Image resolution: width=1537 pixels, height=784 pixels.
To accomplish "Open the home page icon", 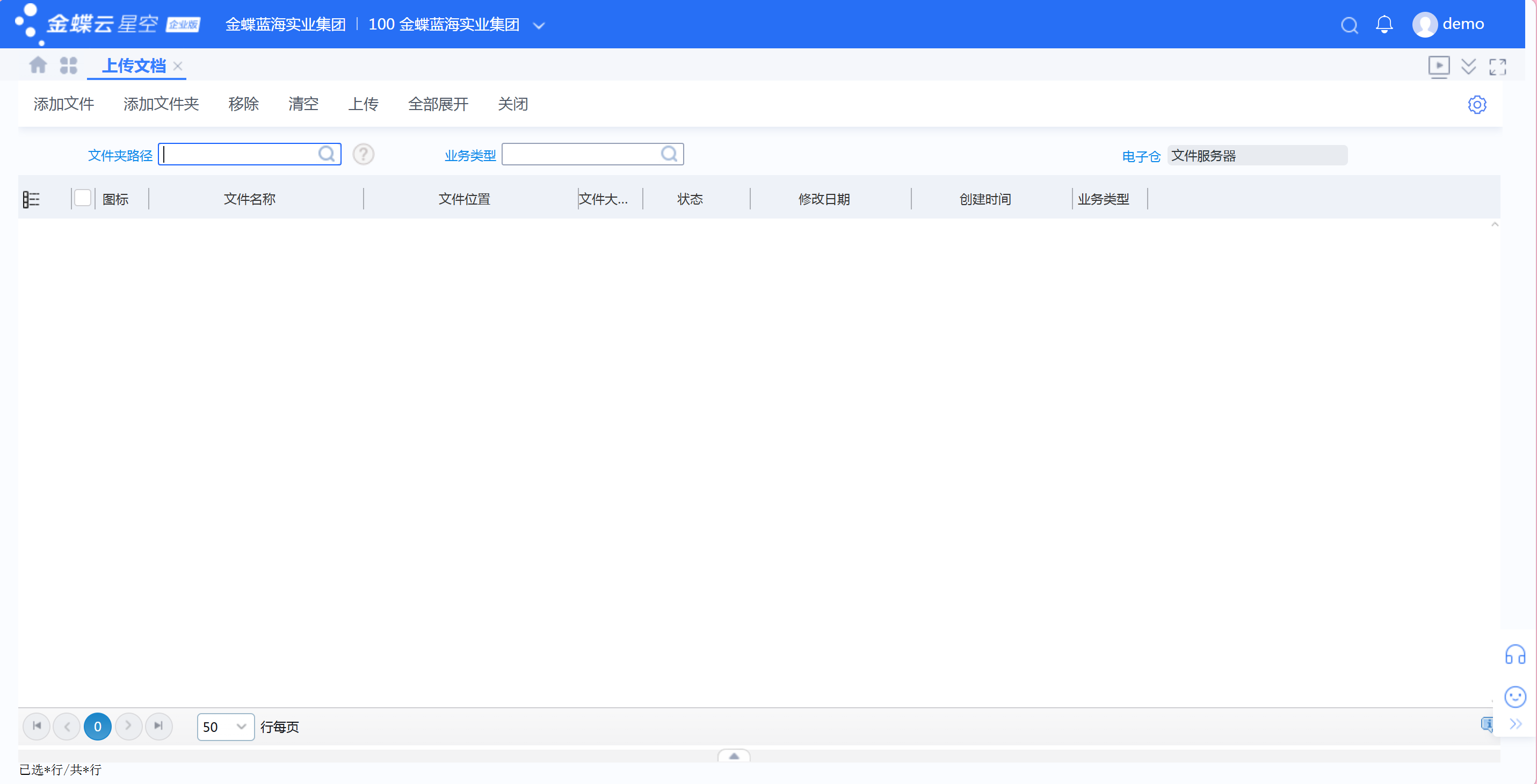I will [x=38, y=64].
